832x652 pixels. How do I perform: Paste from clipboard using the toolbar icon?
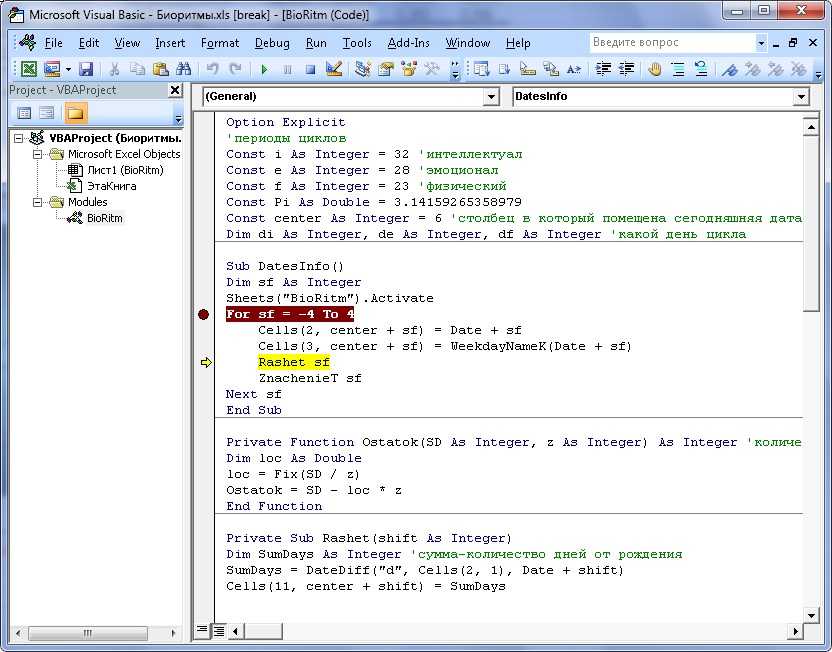(160, 69)
